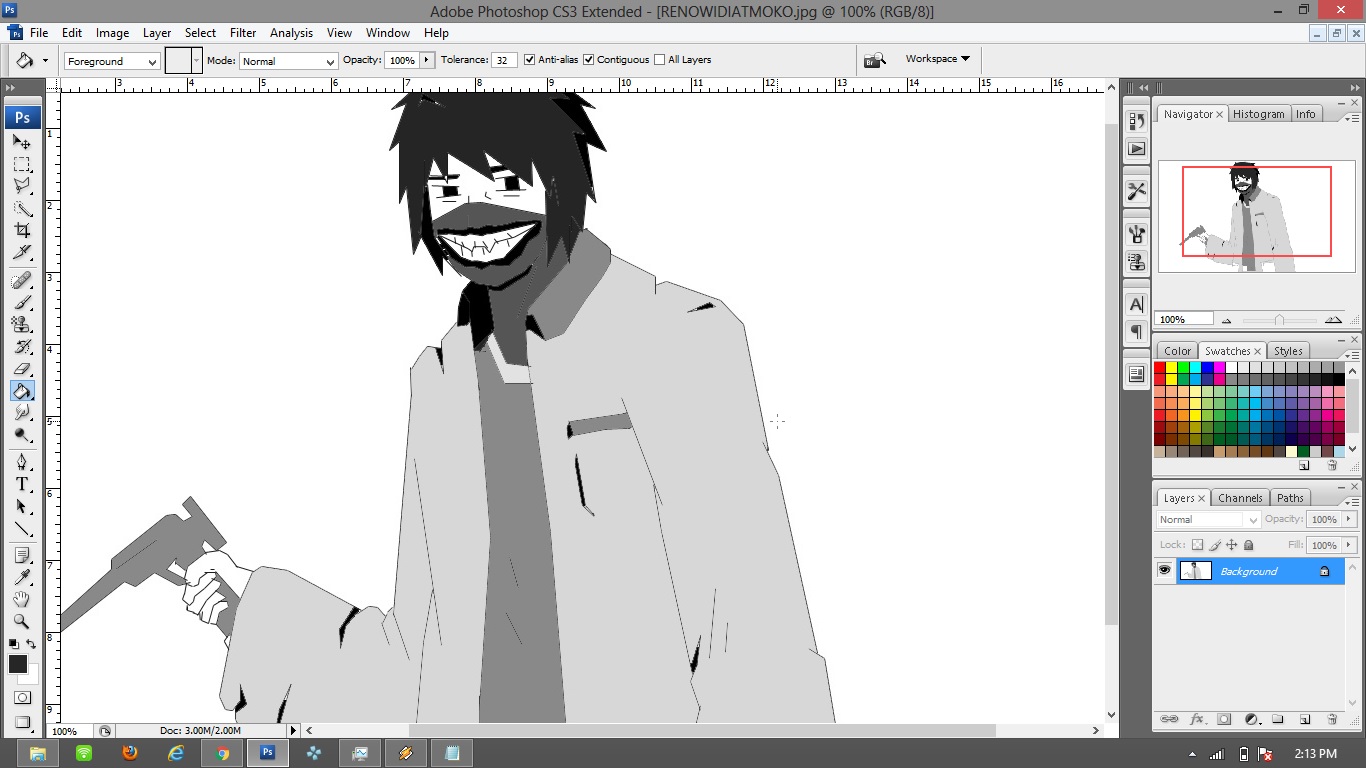This screenshot has height=768, width=1366.
Task: Open the Mode dropdown in options bar
Action: pos(287,61)
